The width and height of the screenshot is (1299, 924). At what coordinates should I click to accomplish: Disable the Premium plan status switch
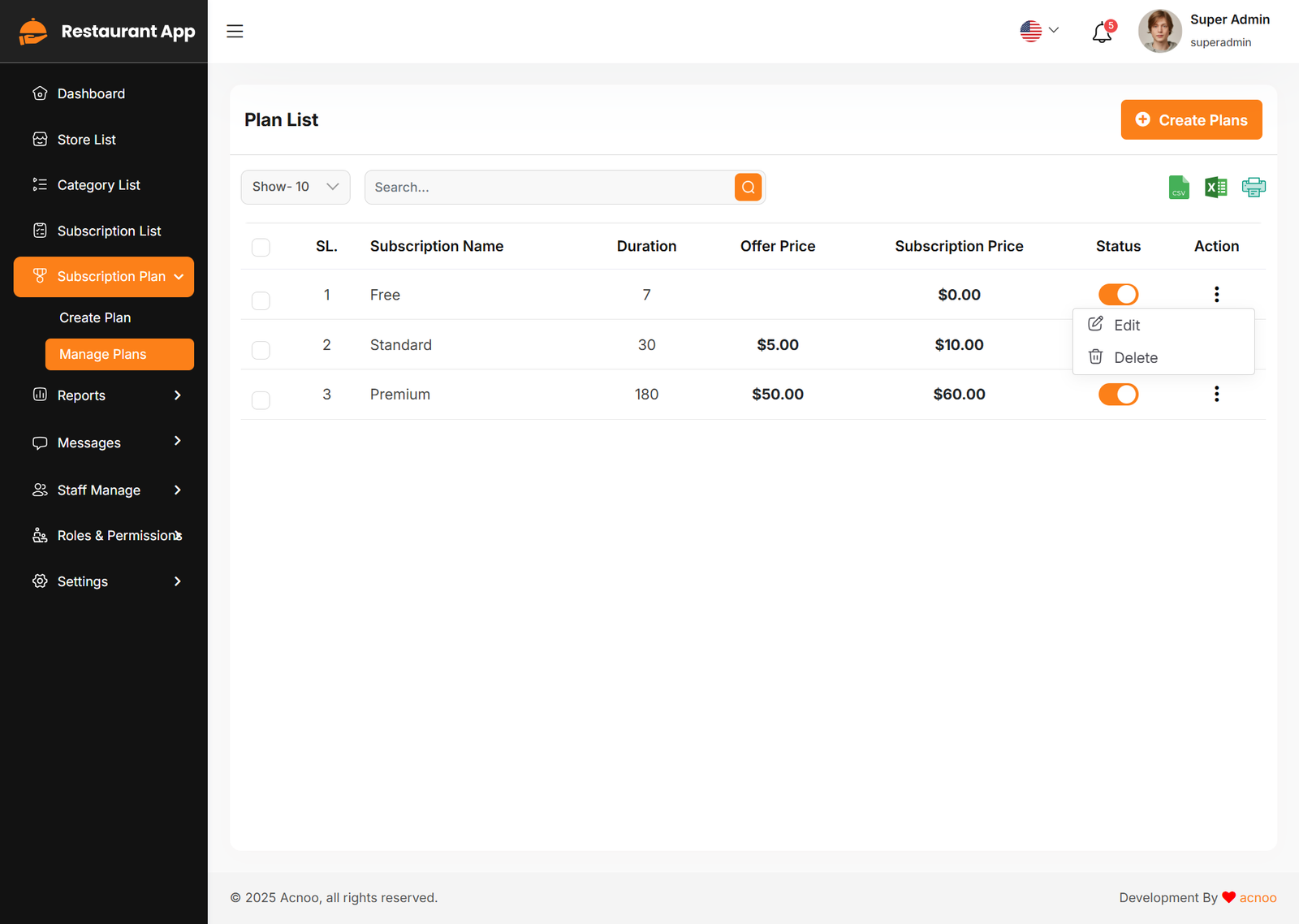[x=1118, y=395]
